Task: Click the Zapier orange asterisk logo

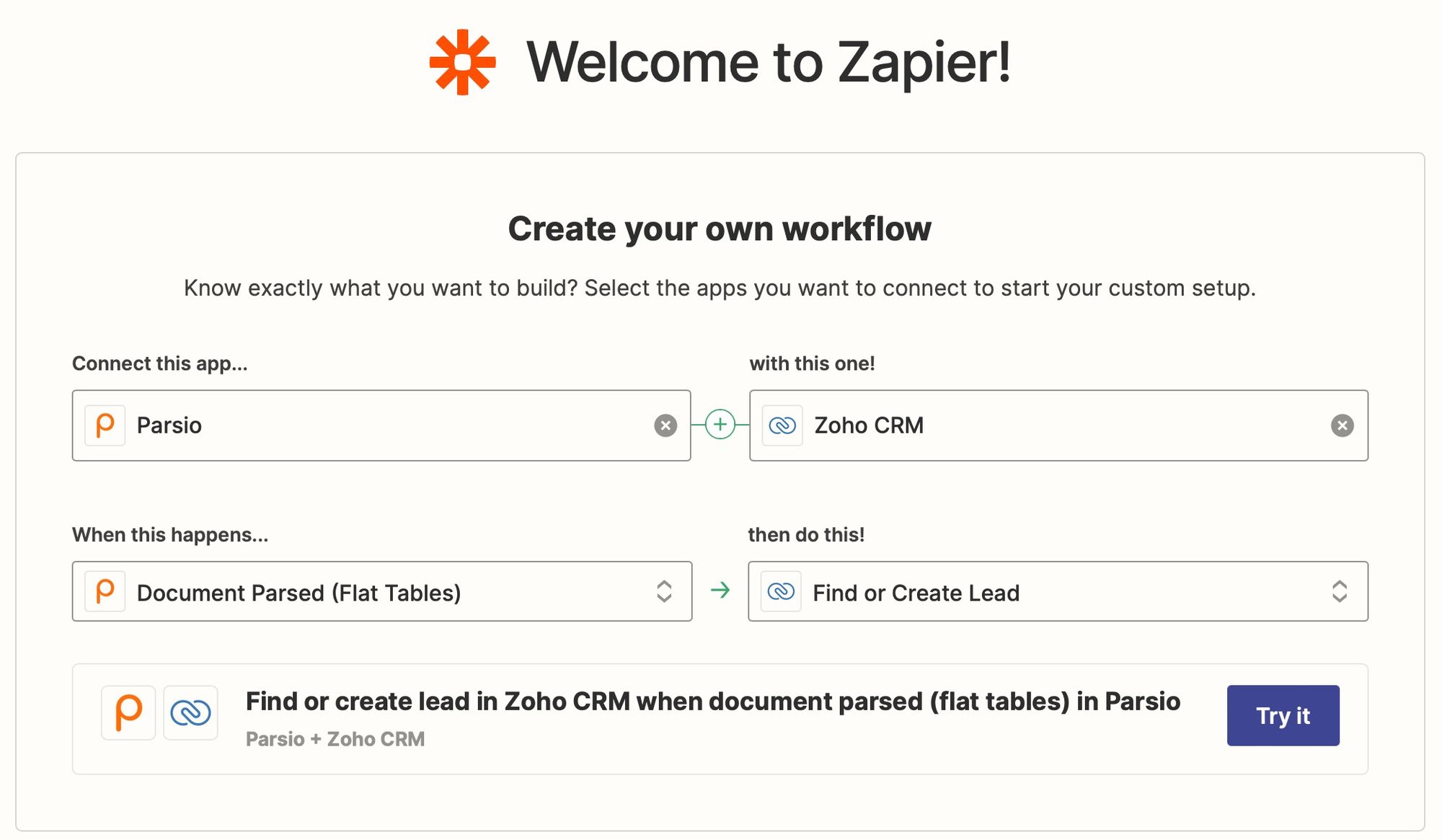Action: coord(462,63)
